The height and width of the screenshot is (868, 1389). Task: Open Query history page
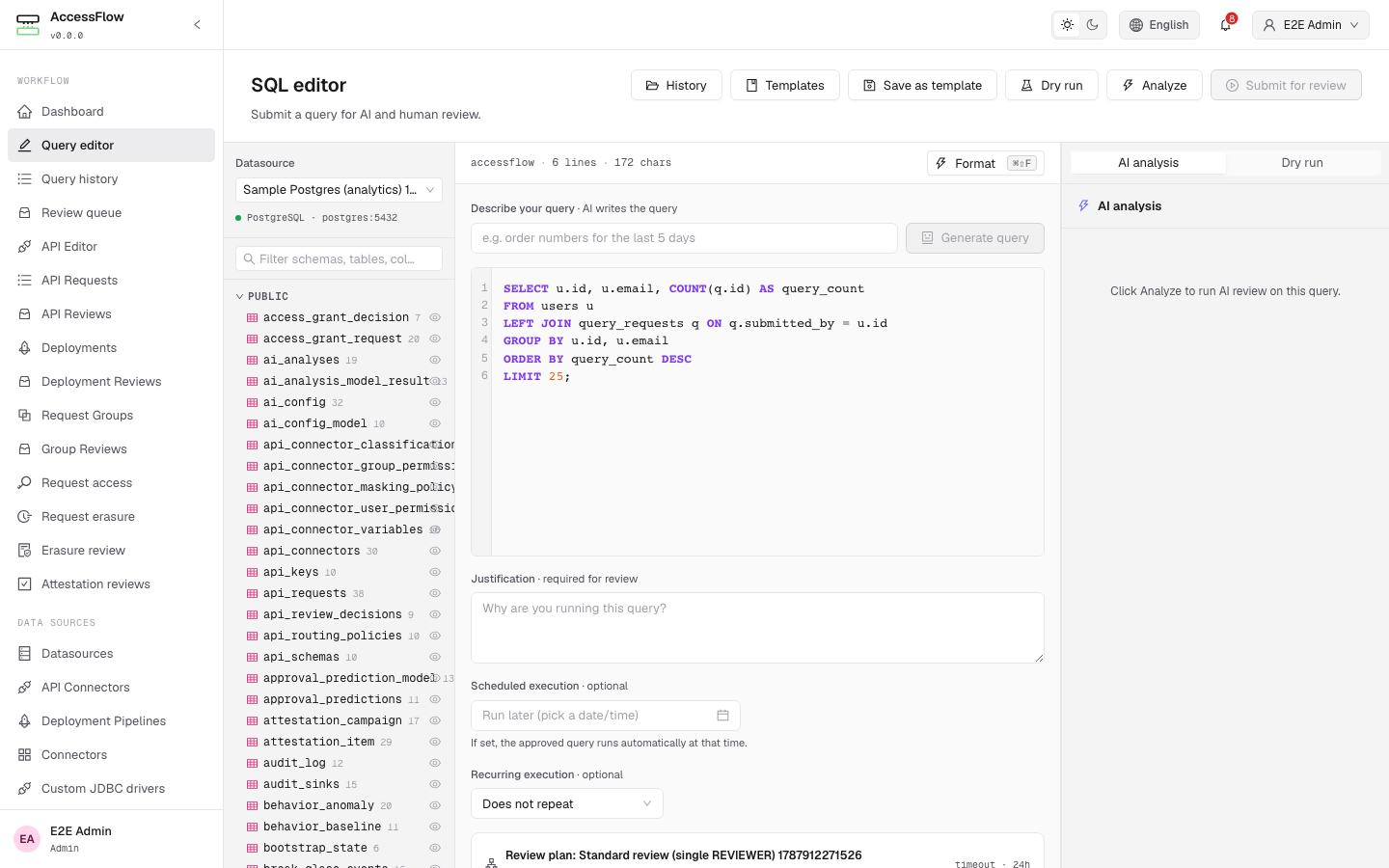111,179
